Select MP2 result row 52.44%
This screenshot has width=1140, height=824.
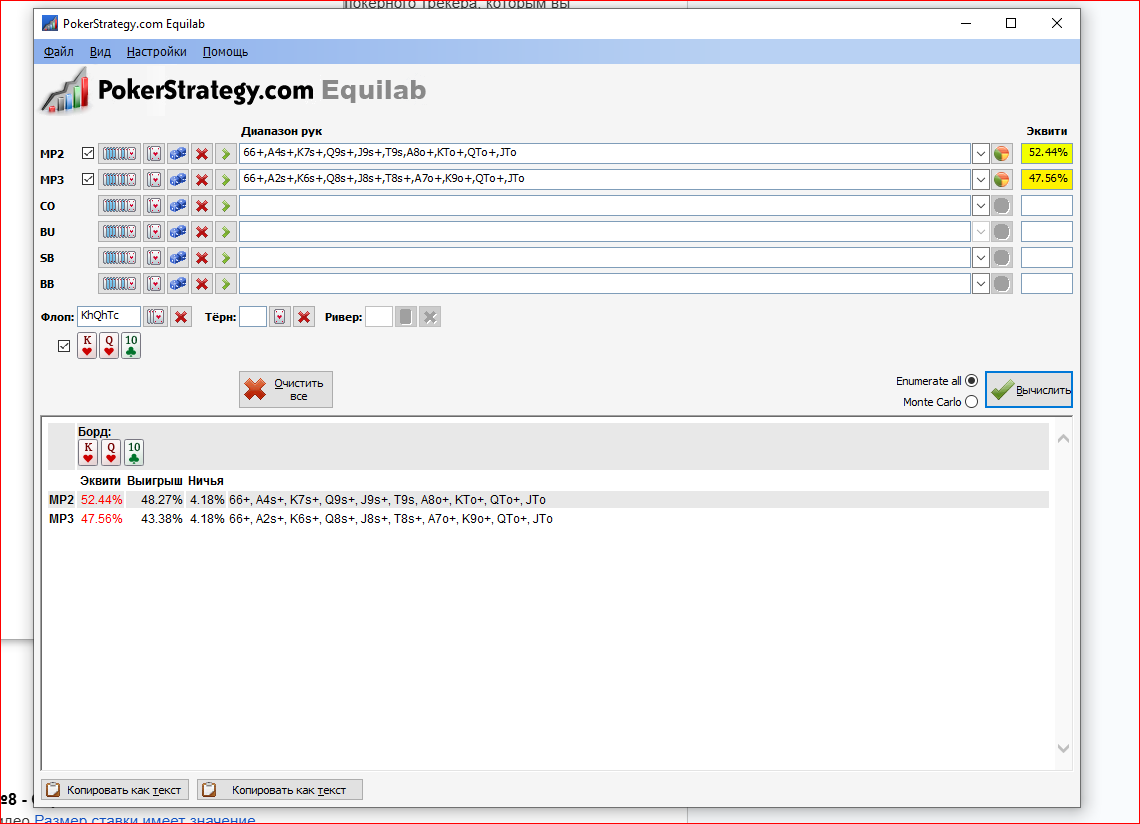(x=548, y=500)
